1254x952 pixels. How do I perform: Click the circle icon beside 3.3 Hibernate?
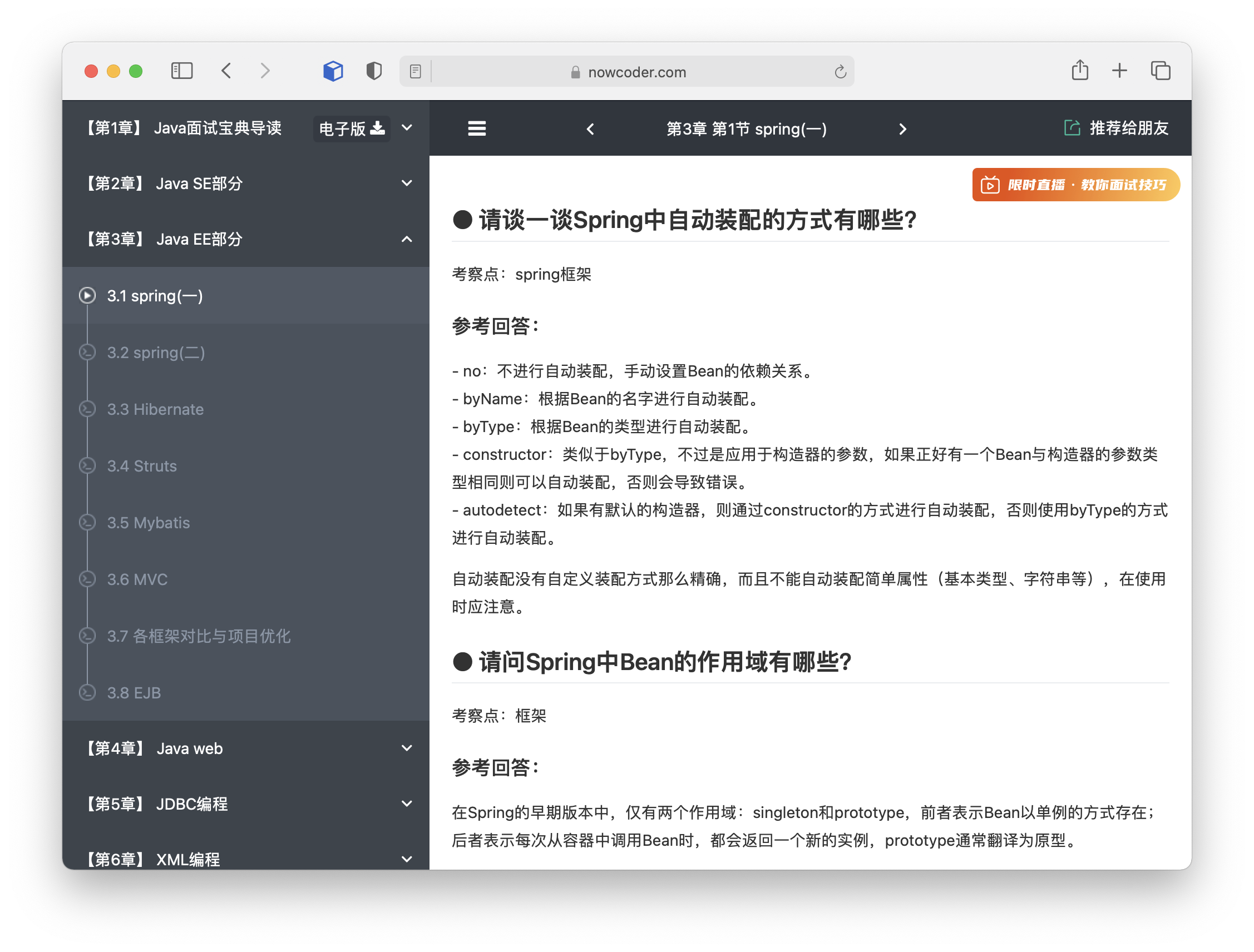click(87, 409)
